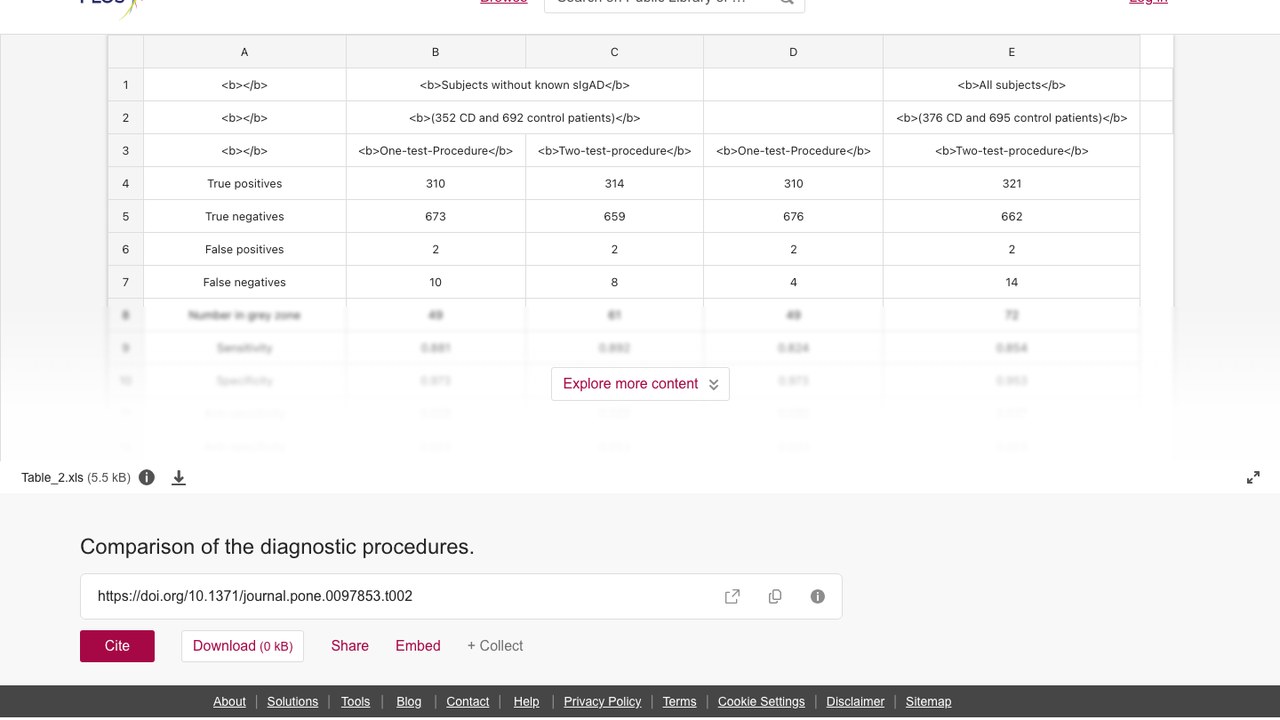
Task: Click the cell with value 321
Action: (x=1011, y=184)
